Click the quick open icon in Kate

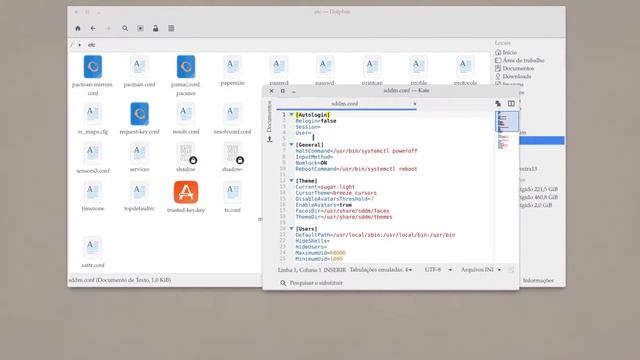coord(498,104)
